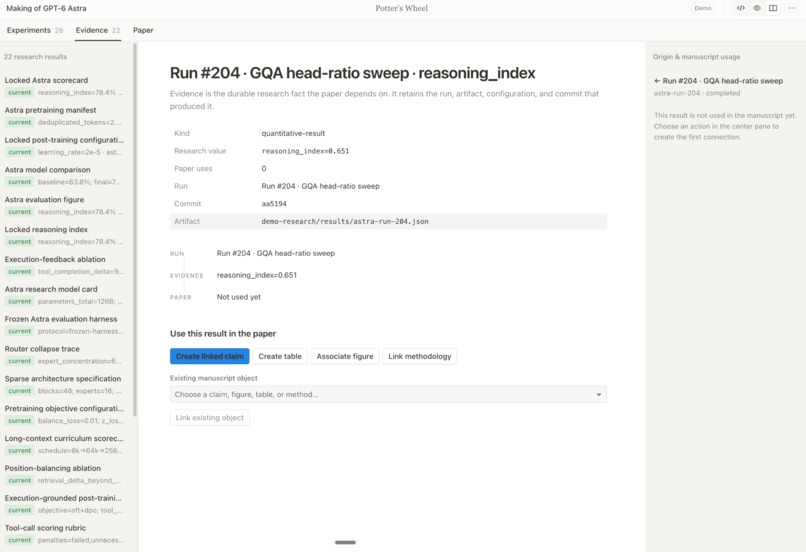
Task: Click the Link existing object button
Action: click(x=210, y=417)
